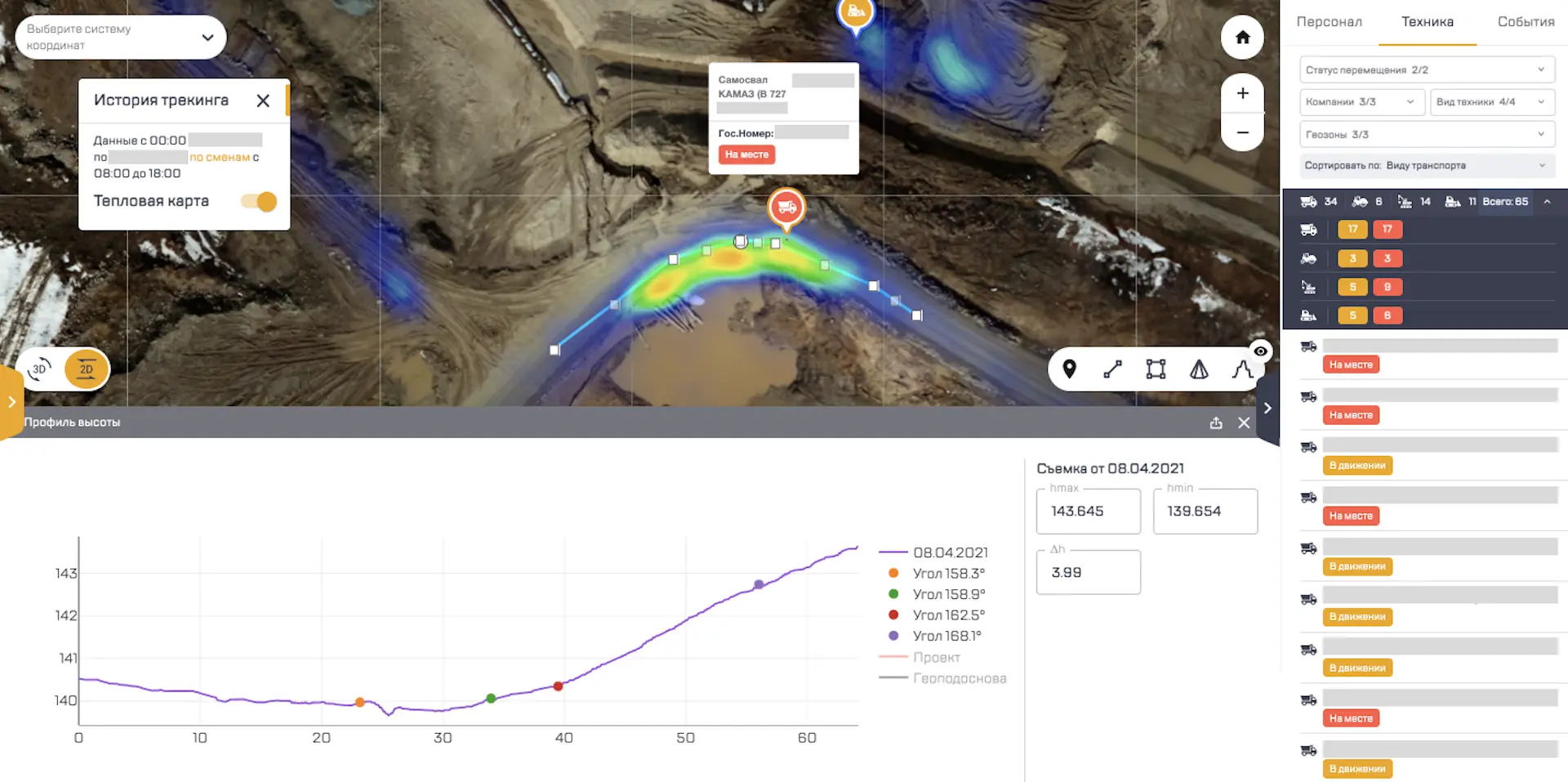
Task: Open the elevation profile tool
Action: coord(1241,369)
